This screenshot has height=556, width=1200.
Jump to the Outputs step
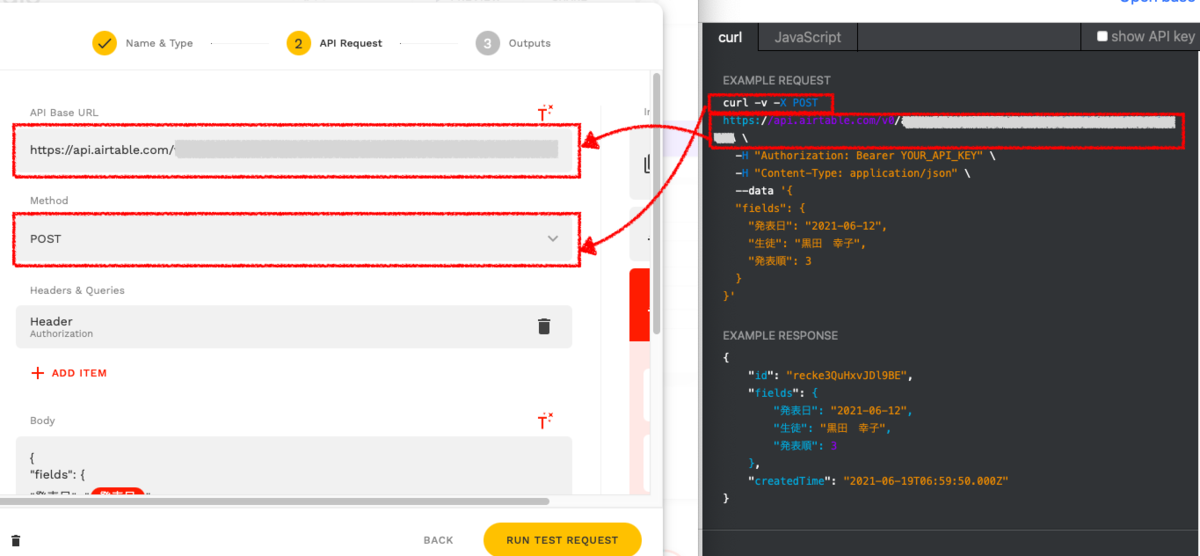[513, 43]
